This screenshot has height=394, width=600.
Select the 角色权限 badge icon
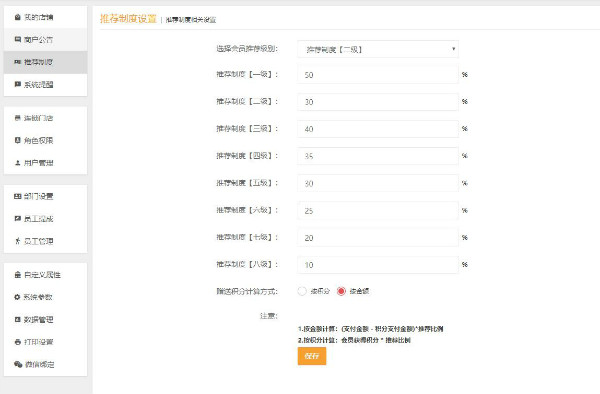coord(18,140)
